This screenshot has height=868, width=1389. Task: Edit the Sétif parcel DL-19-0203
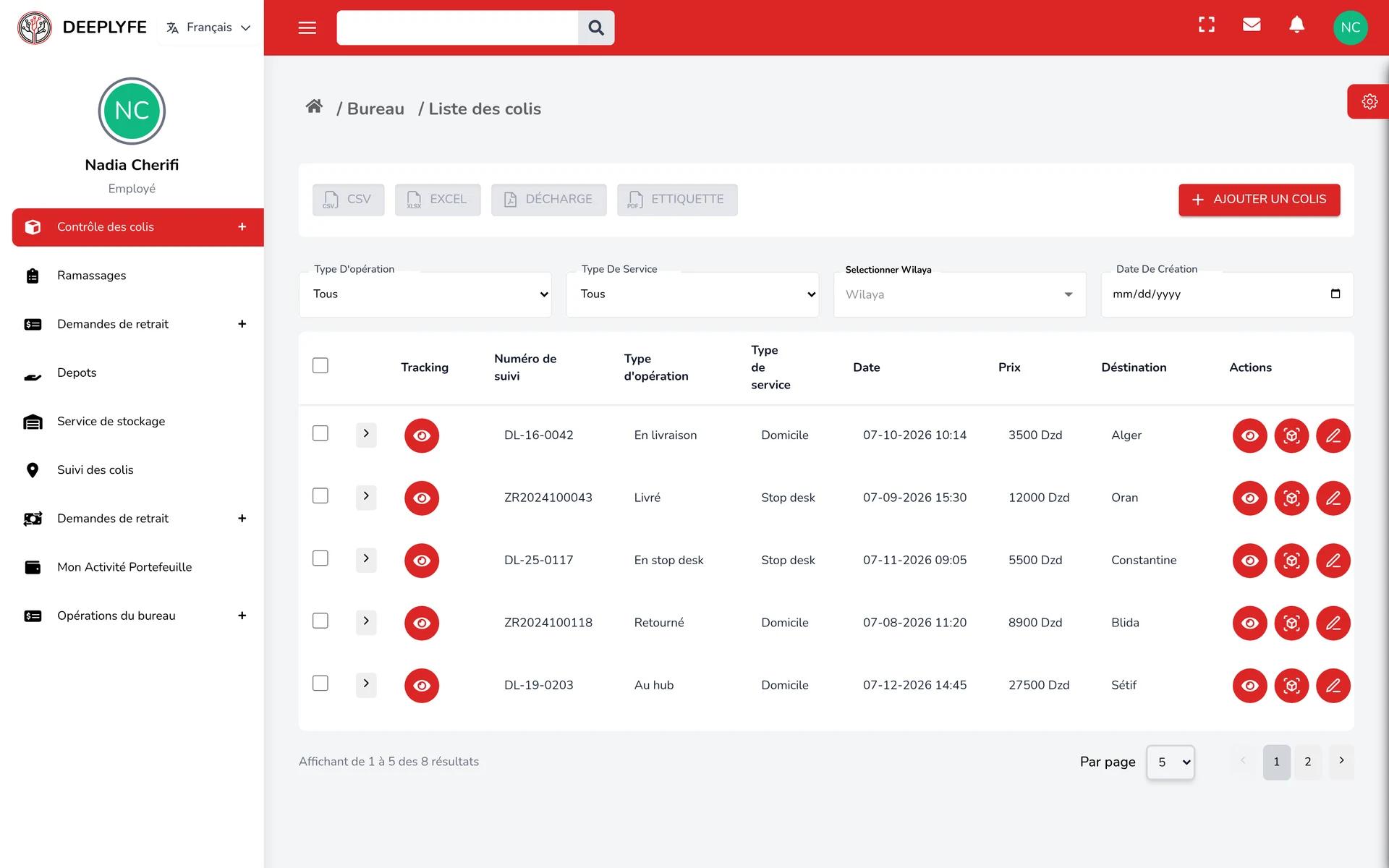(1333, 686)
